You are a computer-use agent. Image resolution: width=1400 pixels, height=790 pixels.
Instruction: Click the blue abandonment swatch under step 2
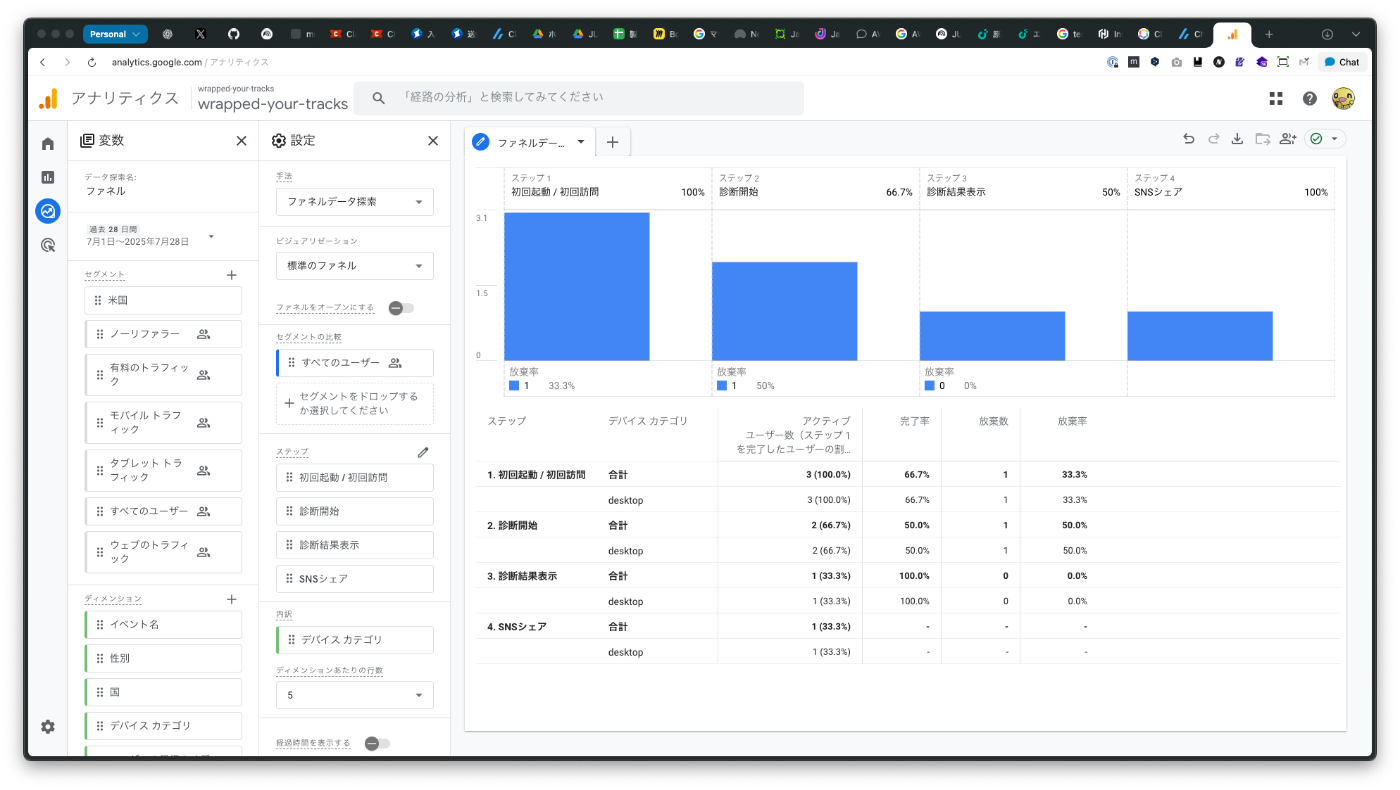722,385
